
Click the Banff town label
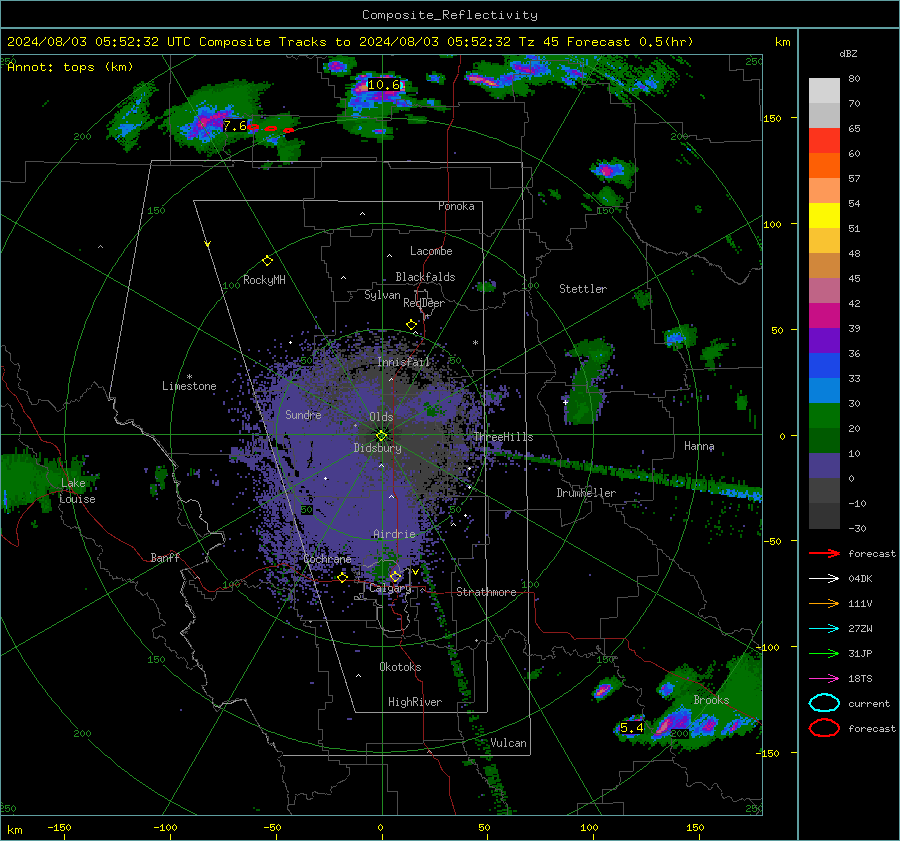pyautogui.click(x=165, y=557)
